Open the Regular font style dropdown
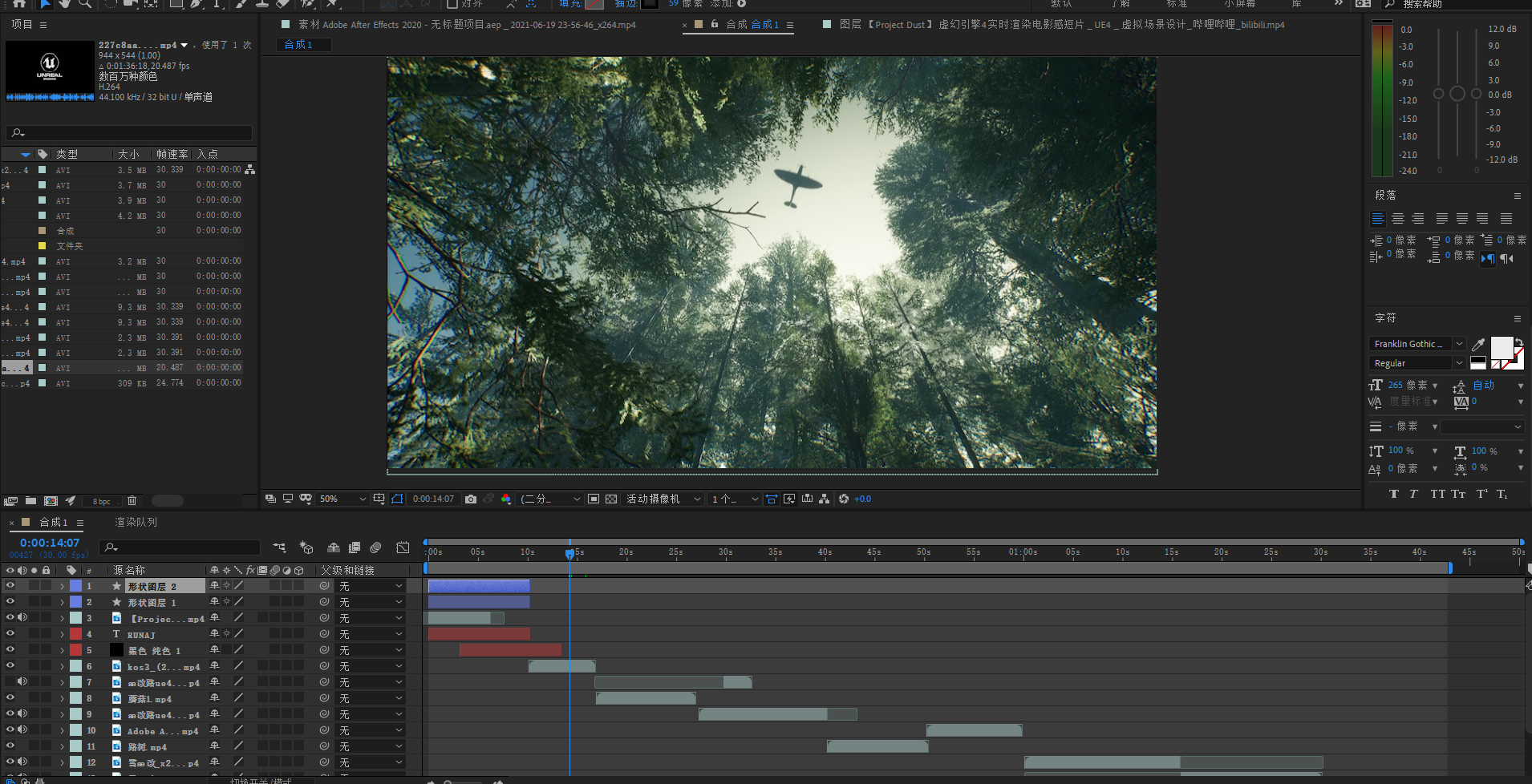Screen dimensions: 1532x784 [x=1417, y=363]
